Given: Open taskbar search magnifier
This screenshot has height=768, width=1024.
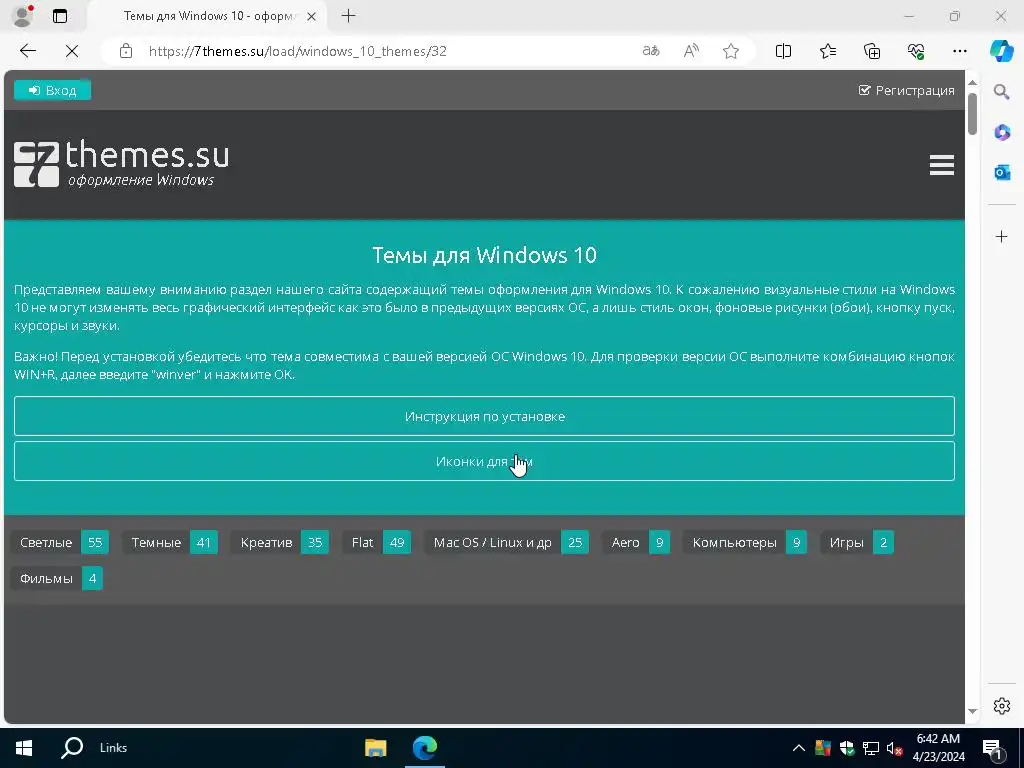Looking at the screenshot, I should [72, 748].
